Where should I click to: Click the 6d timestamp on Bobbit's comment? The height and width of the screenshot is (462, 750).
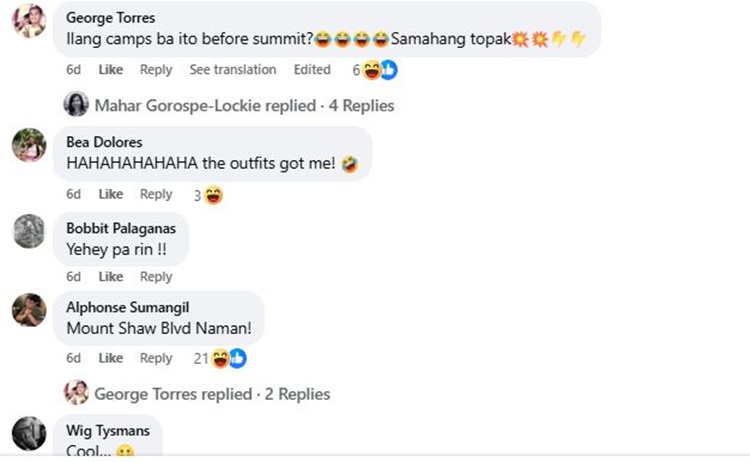tap(73, 276)
